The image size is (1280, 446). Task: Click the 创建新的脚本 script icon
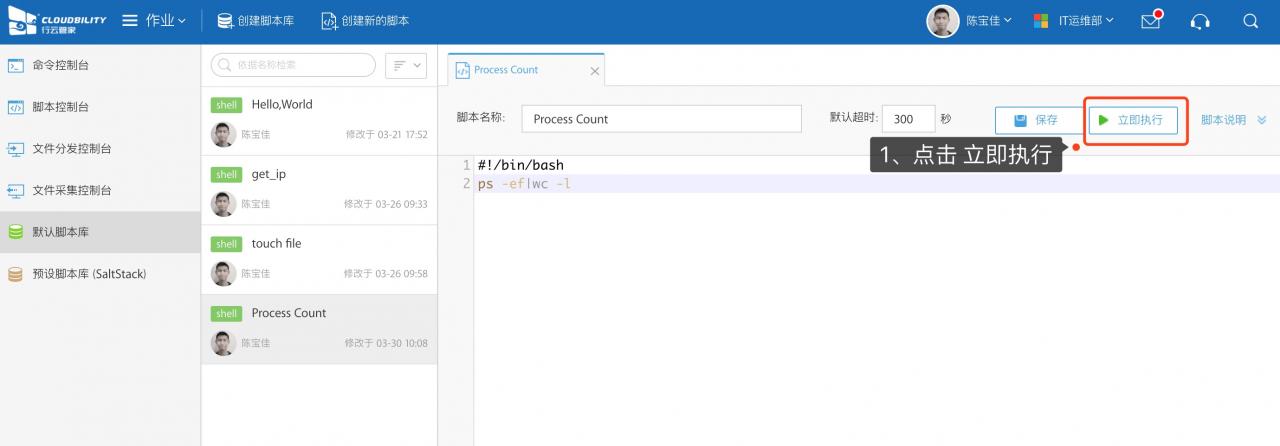pos(329,21)
